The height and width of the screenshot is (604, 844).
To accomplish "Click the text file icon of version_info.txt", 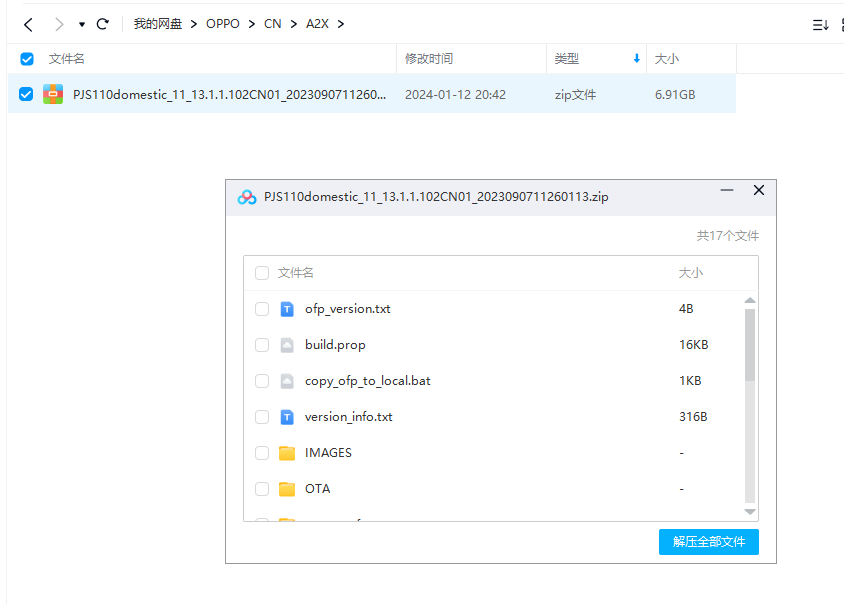I will (x=287, y=417).
